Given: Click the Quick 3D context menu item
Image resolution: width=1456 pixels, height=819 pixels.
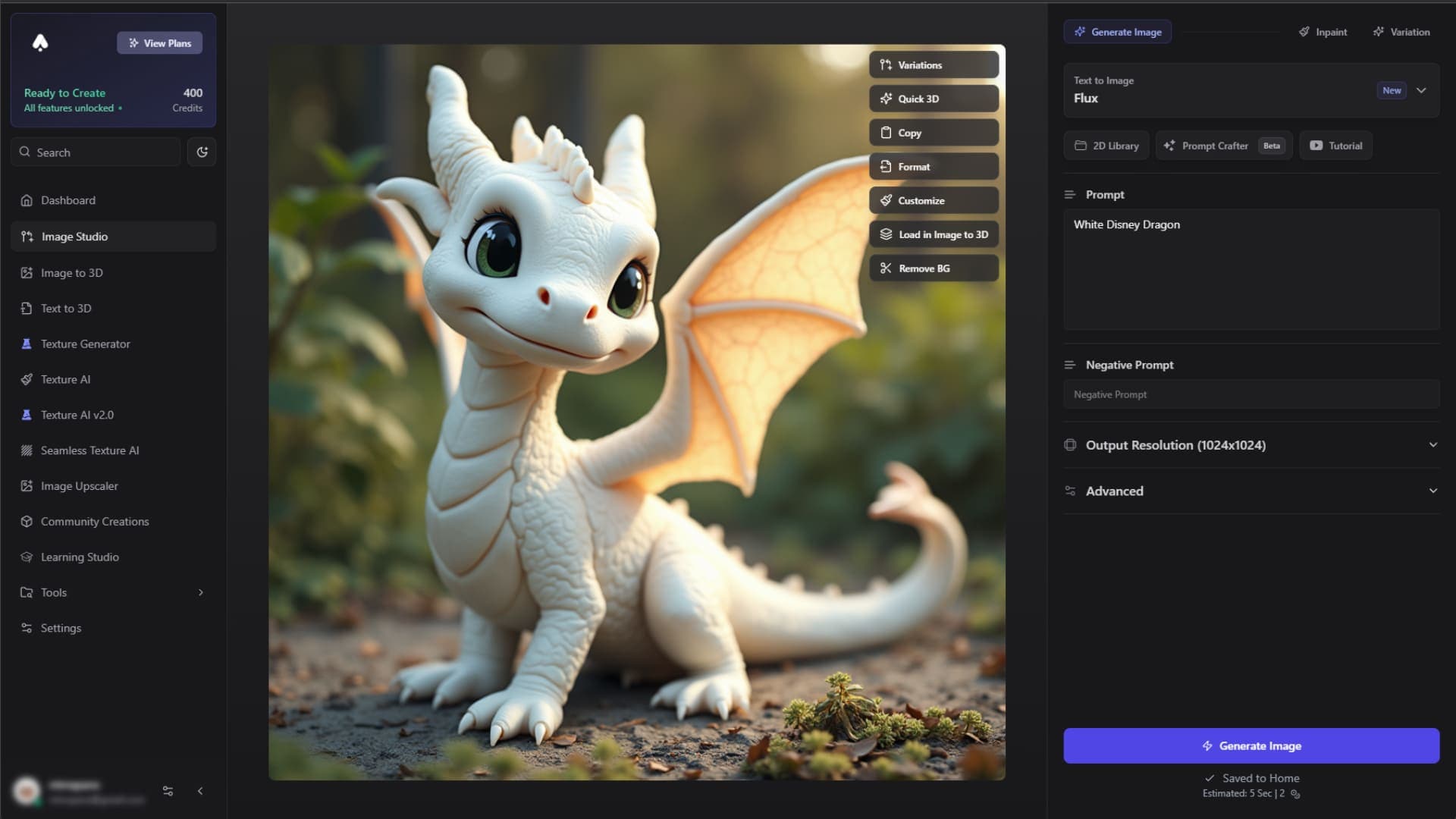Looking at the screenshot, I should [934, 98].
